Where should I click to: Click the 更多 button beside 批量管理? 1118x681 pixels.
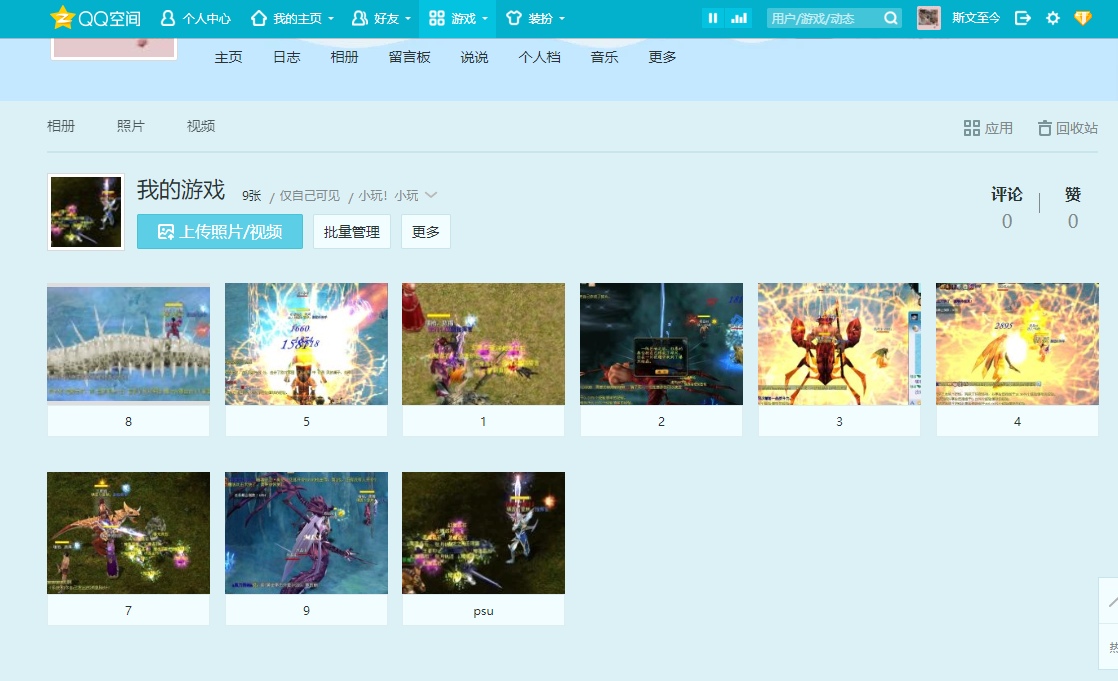tap(426, 232)
